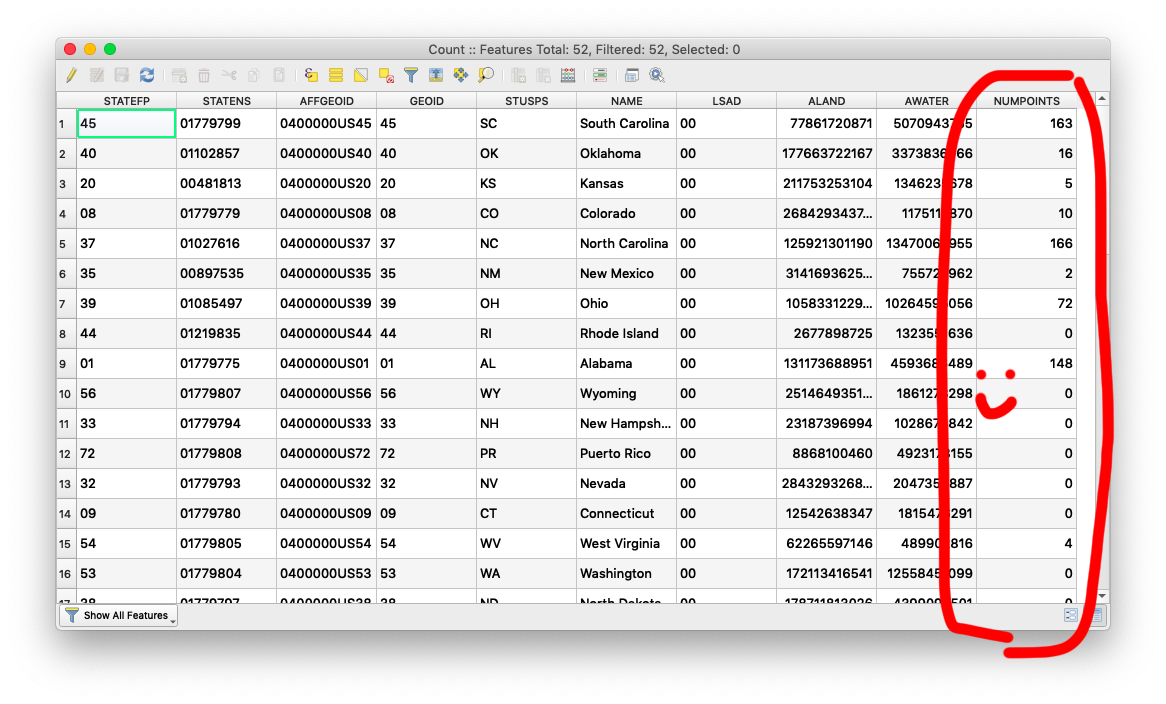The image size is (1166, 704).
Task: Click the Deselect all features icon
Action: 386,75
